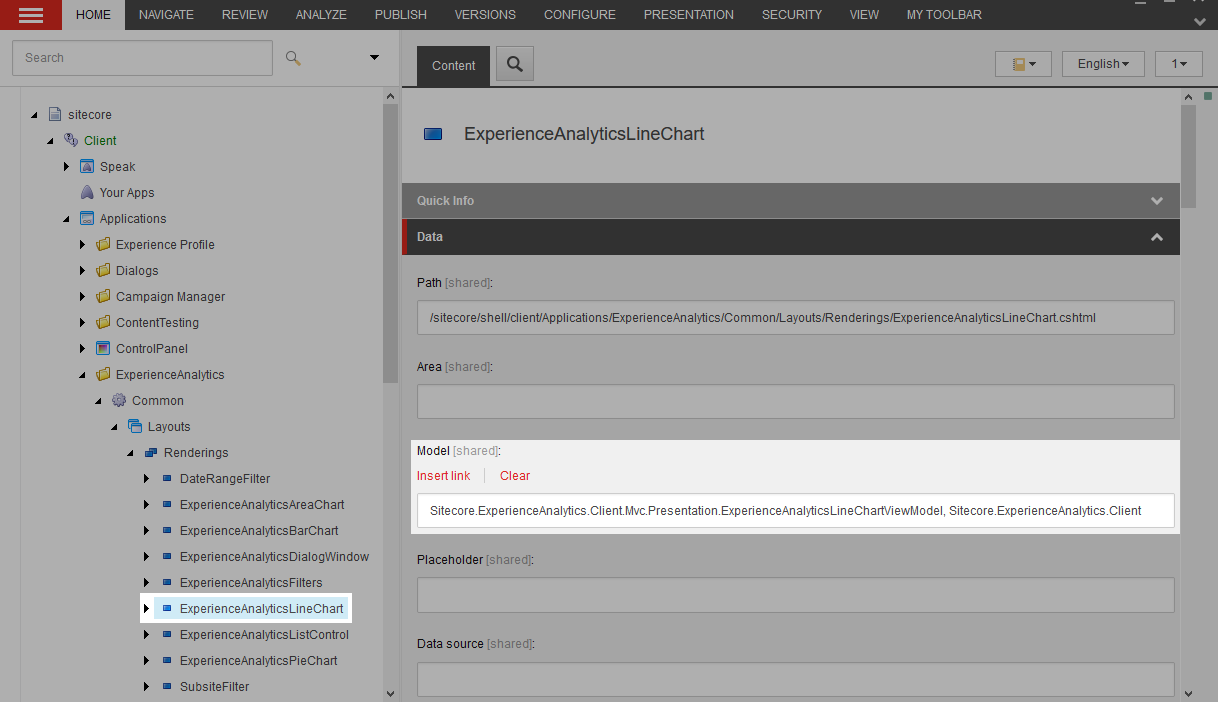Click the DateRangeFilter rendering icon

tap(167, 478)
